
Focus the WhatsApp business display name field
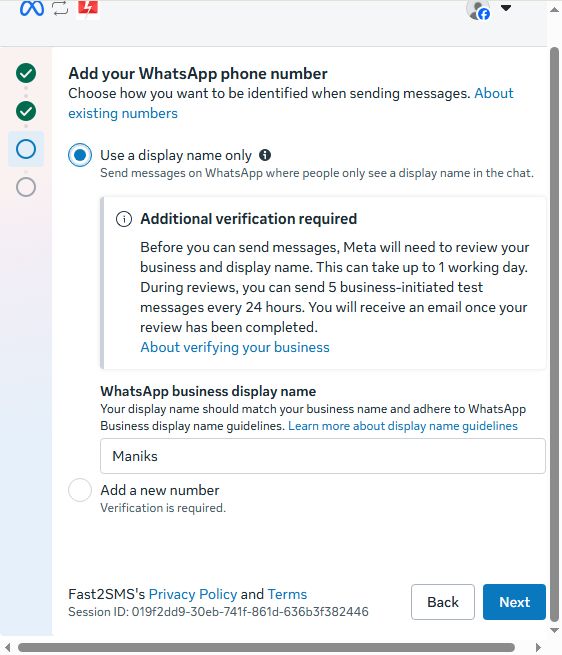323,456
